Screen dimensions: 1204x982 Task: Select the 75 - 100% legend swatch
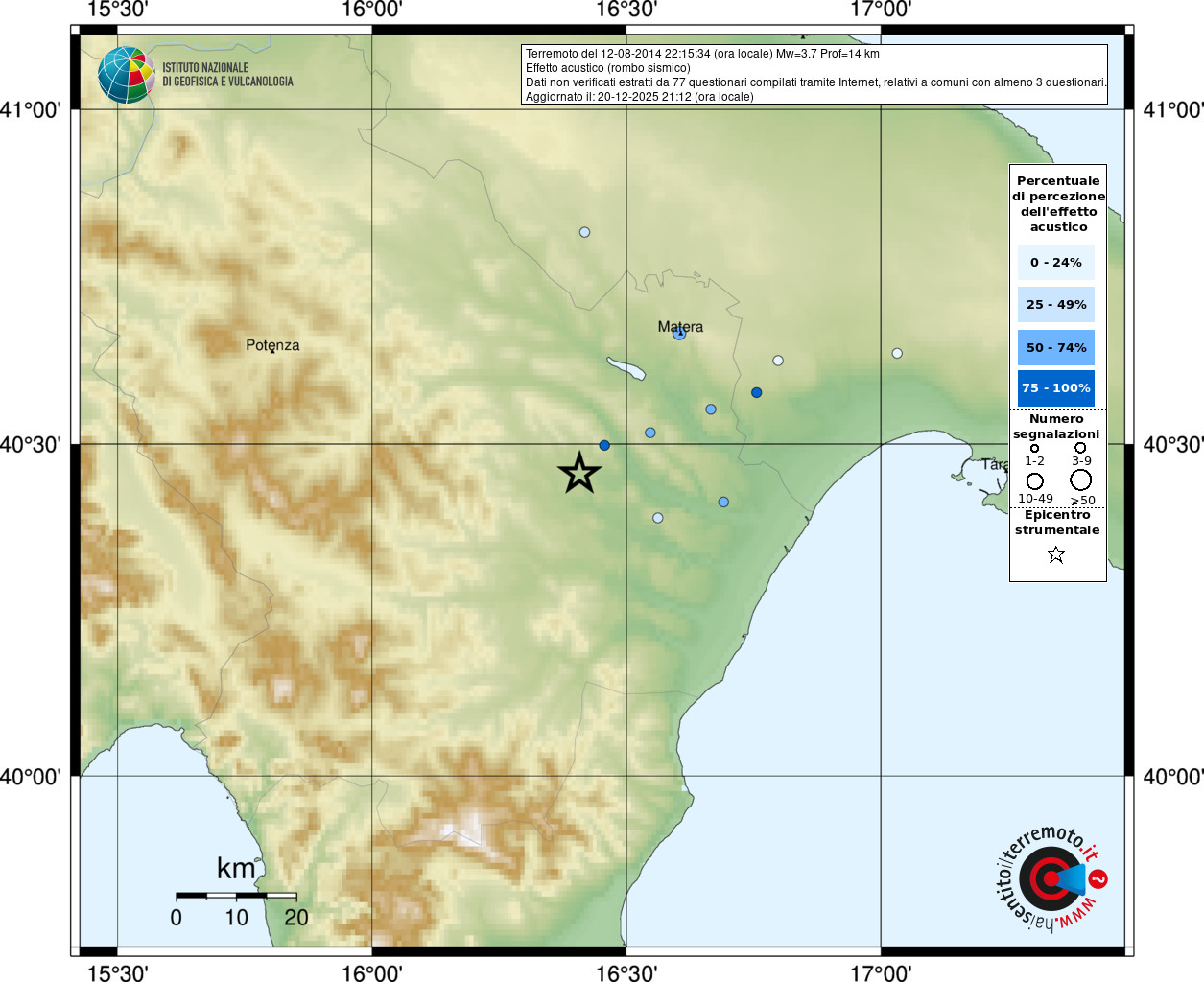pyautogui.click(x=1055, y=388)
